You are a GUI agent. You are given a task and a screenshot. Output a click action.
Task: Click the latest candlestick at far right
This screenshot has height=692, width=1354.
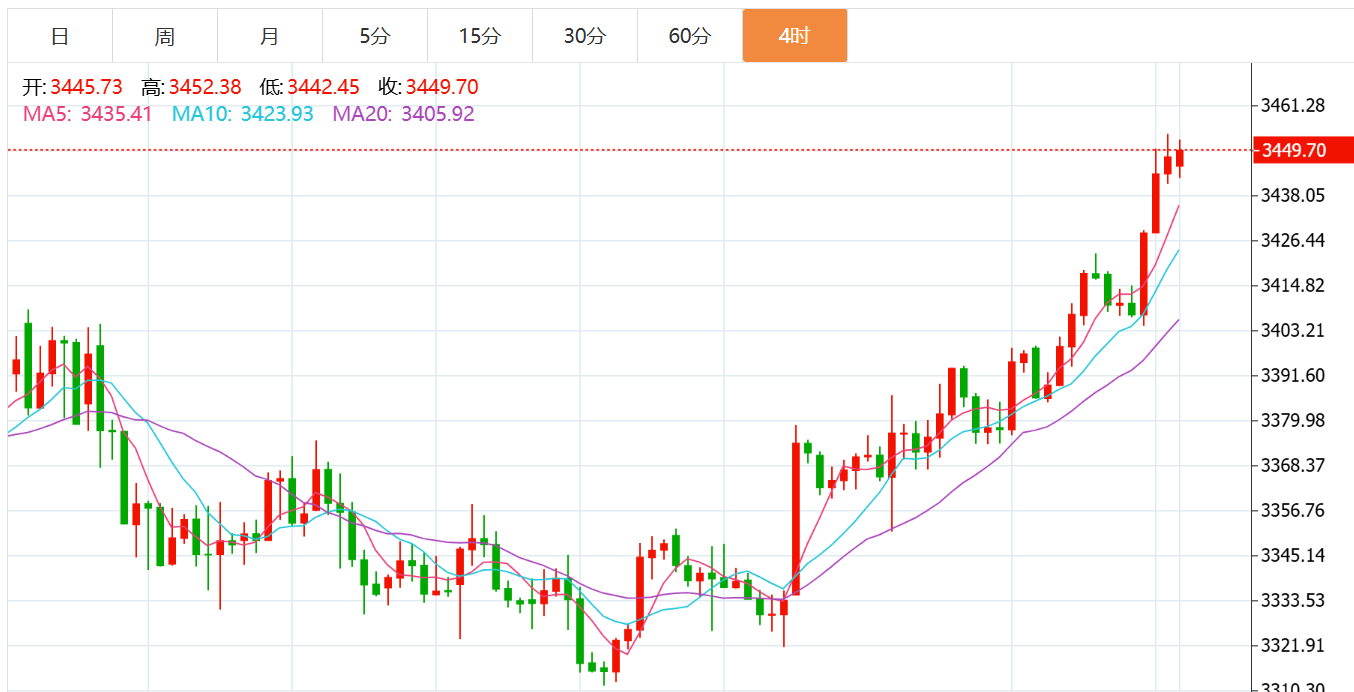(x=1180, y=158)
